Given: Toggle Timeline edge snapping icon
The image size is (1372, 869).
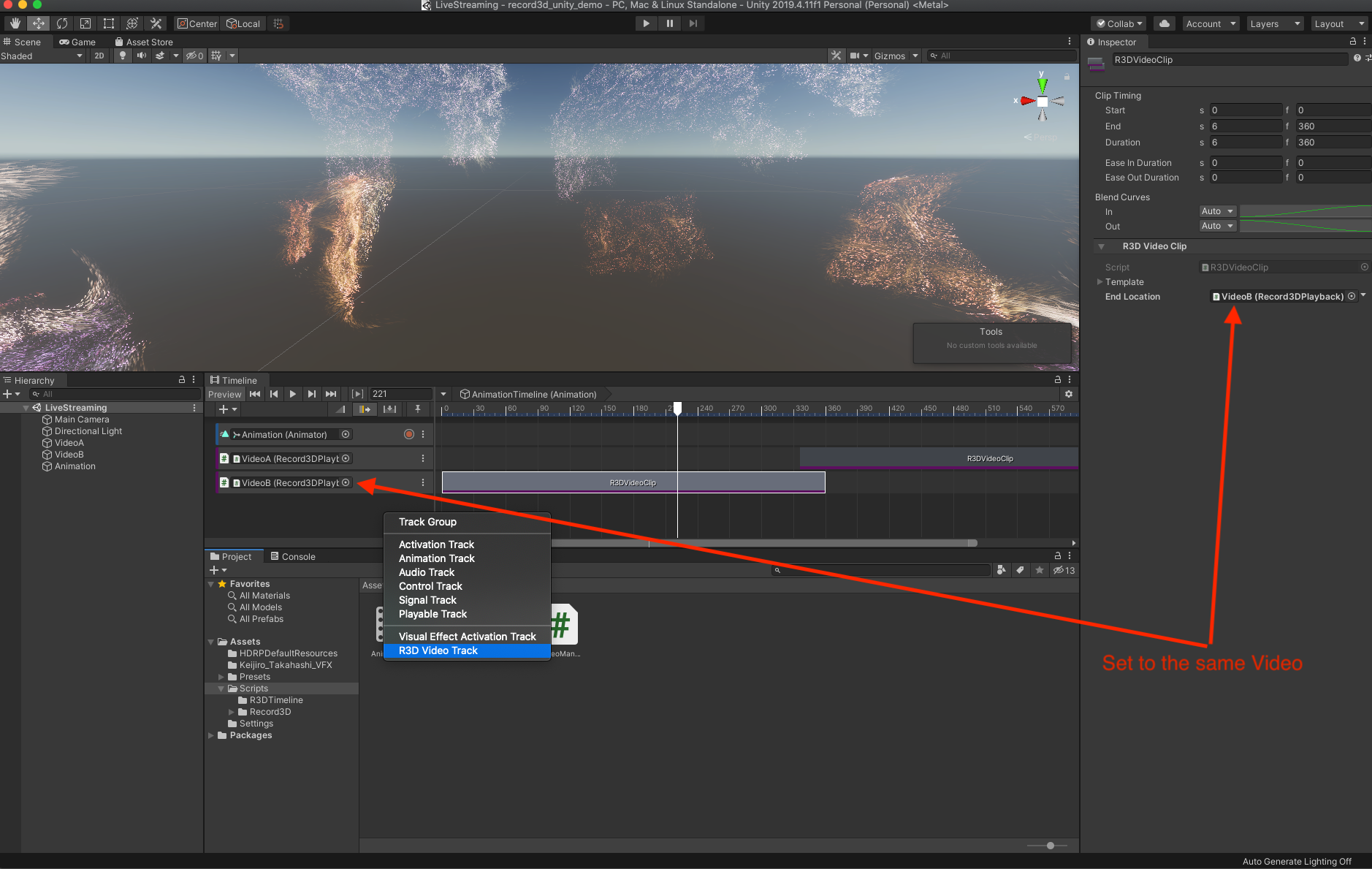Looking at the screenshot, I should [417, 409].
